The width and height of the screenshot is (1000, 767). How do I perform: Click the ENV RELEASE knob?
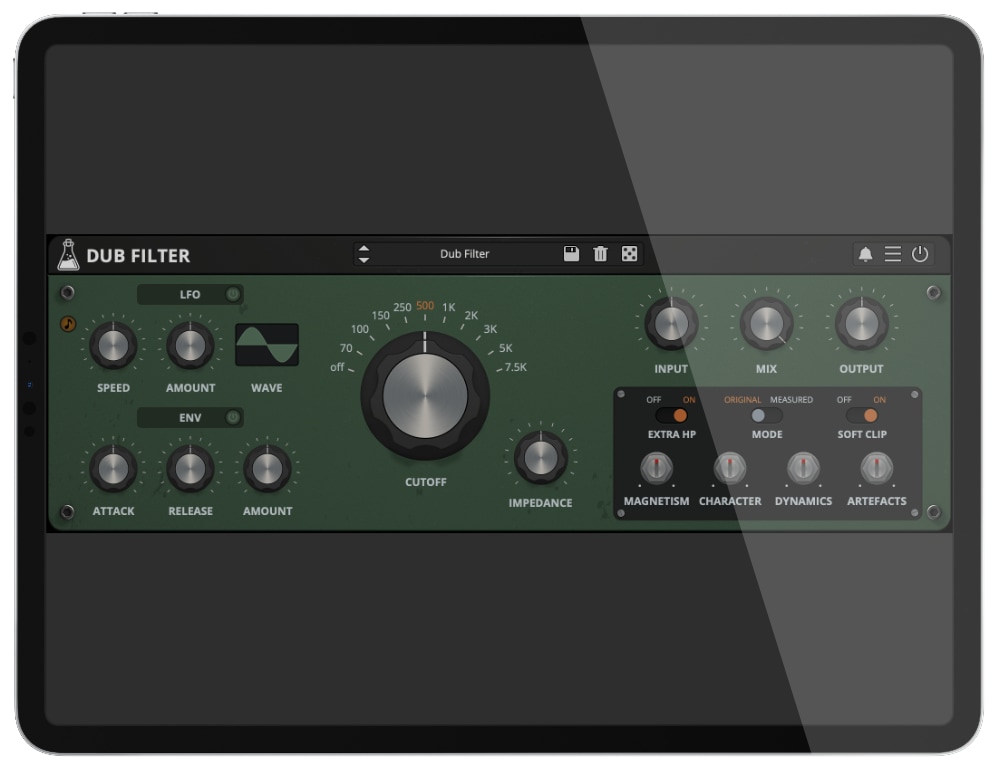pos(190,469)
